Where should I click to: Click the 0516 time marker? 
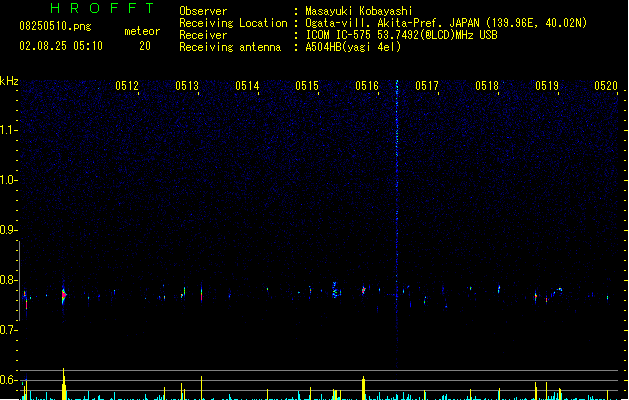coord(367,86)
